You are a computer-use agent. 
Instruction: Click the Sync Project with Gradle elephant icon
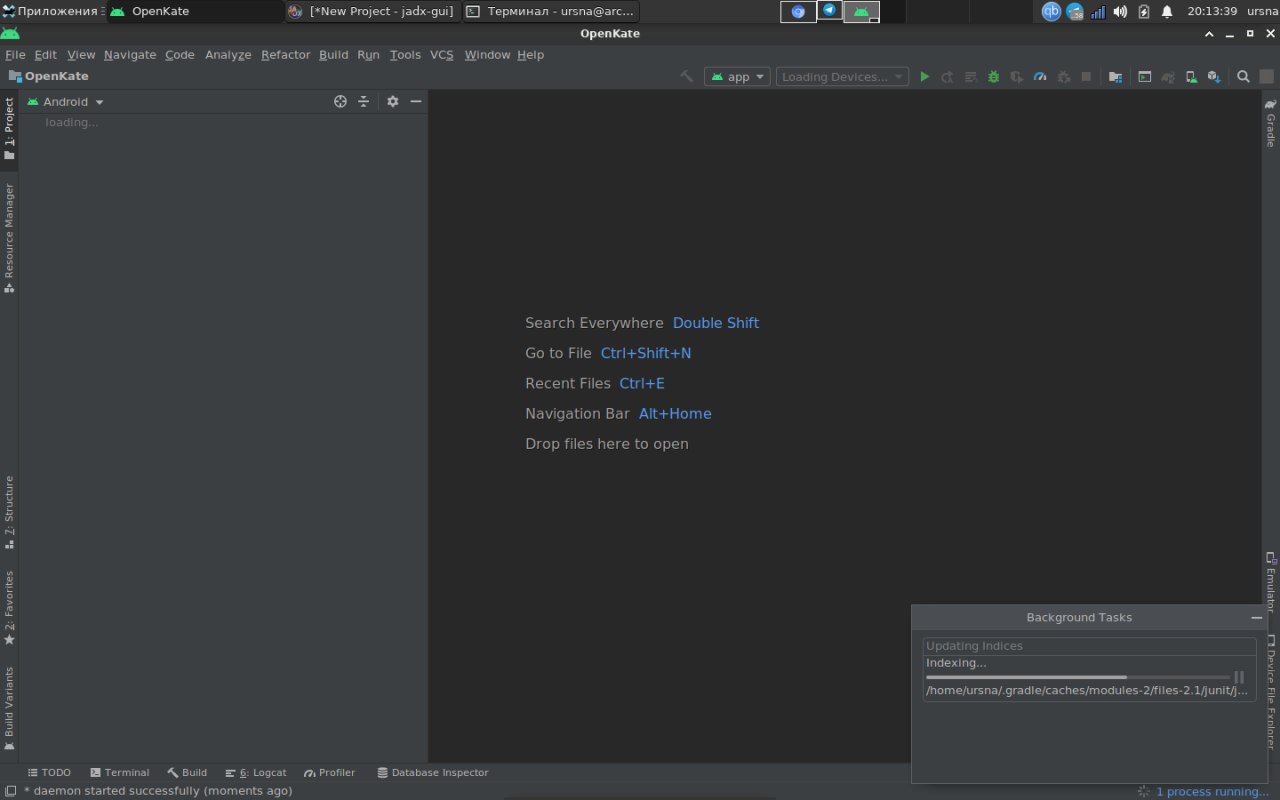coord(1168,77)
